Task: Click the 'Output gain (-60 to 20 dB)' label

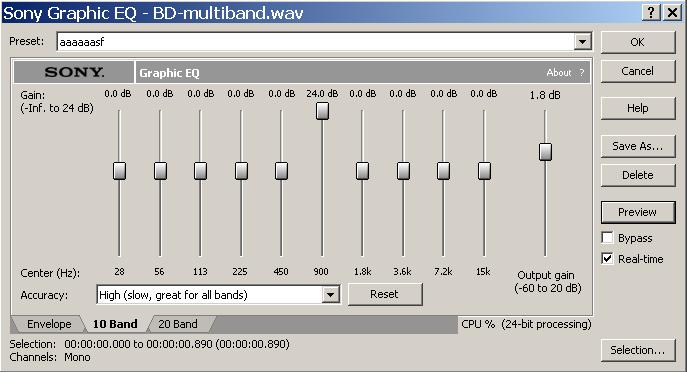Action: pos(548,281)
